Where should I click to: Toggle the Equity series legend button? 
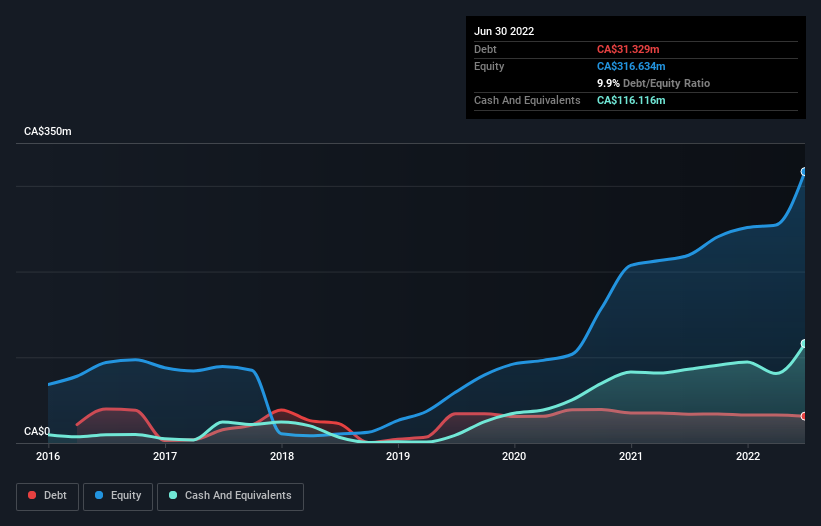[x=118, y=496]
